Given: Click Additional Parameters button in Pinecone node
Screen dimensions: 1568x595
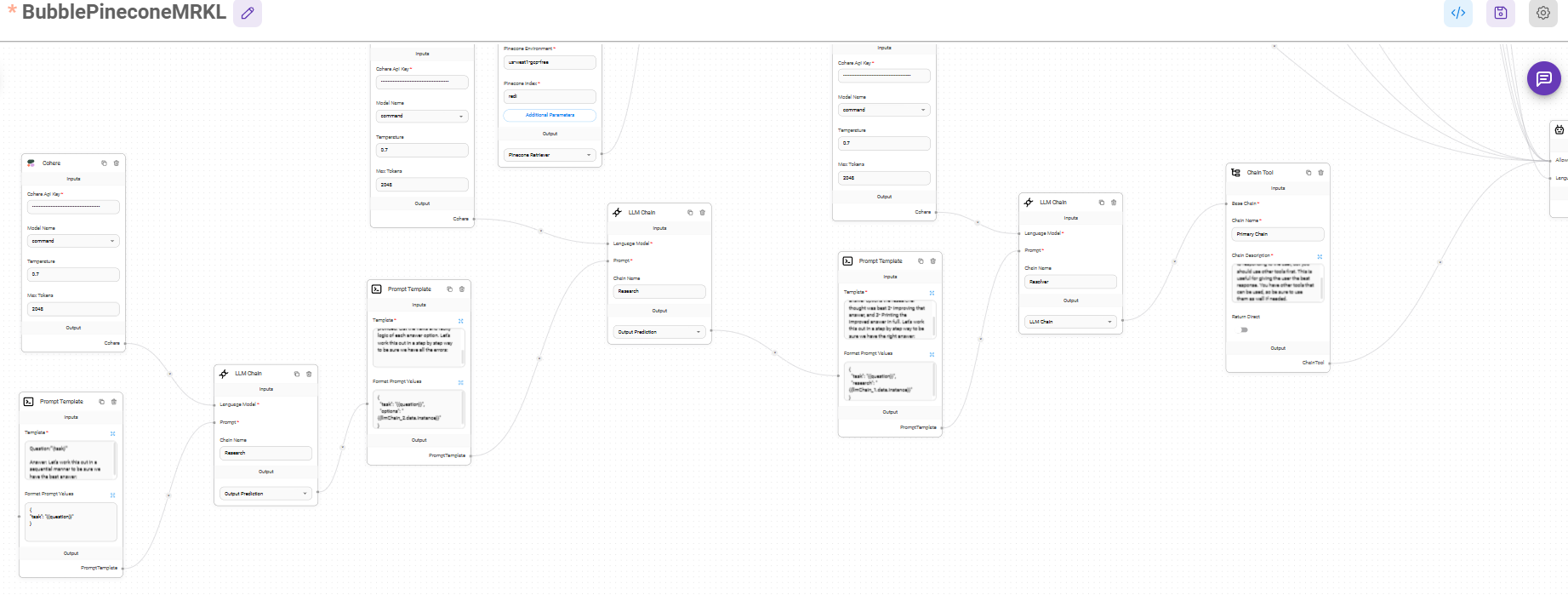Looking at the screenshot, I should pyautogui.click(x=550, y=115).
